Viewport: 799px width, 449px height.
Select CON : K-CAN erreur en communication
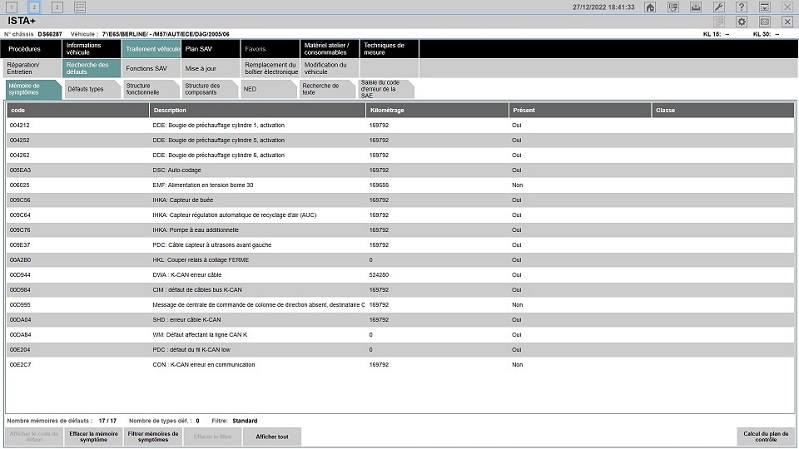pos(401,365)
